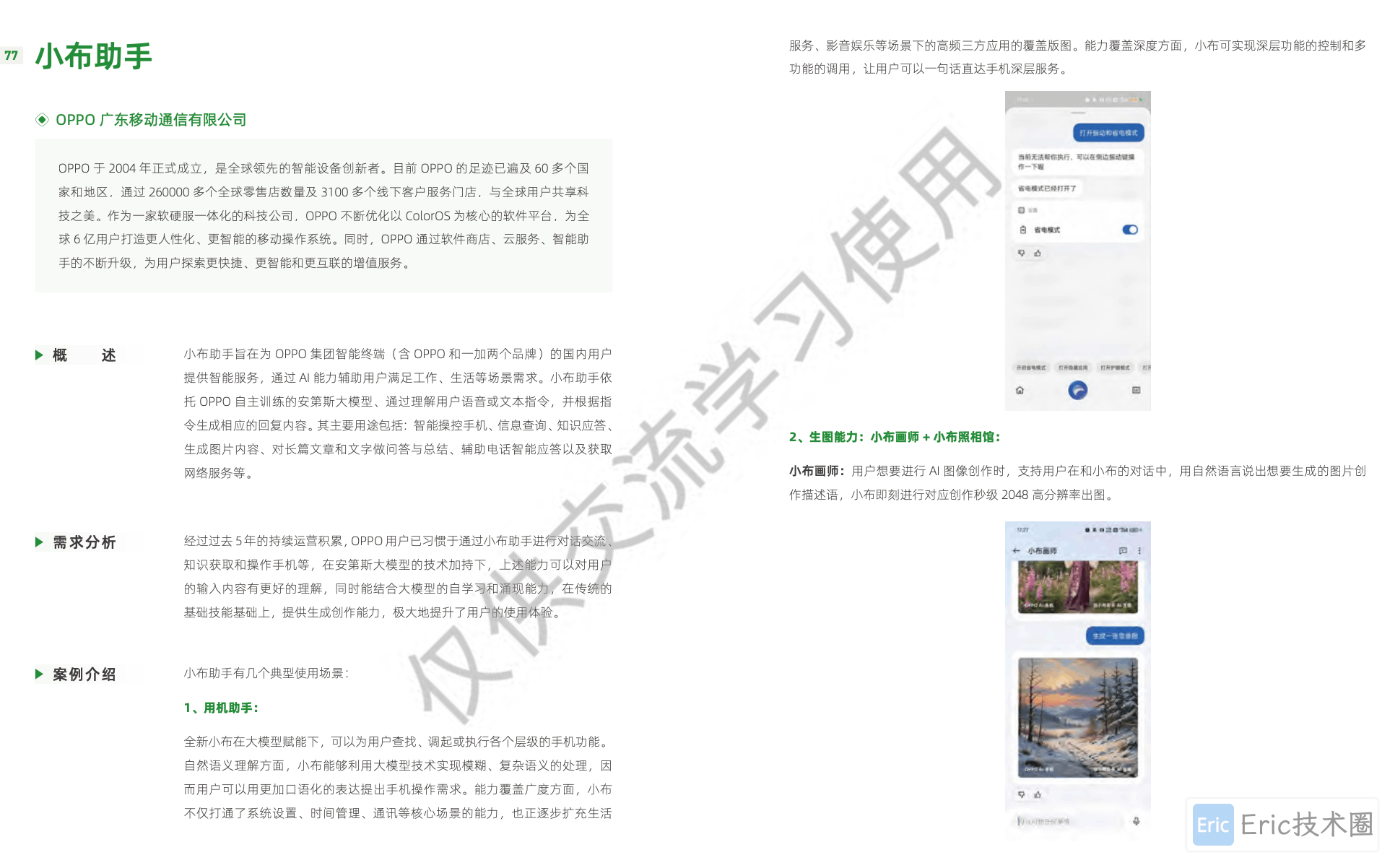Image resolution: width=1395 pixels, height=868 pixels.
Task: Click the bold 小布画师: paragraph label
Action: [x=817, y=471]
